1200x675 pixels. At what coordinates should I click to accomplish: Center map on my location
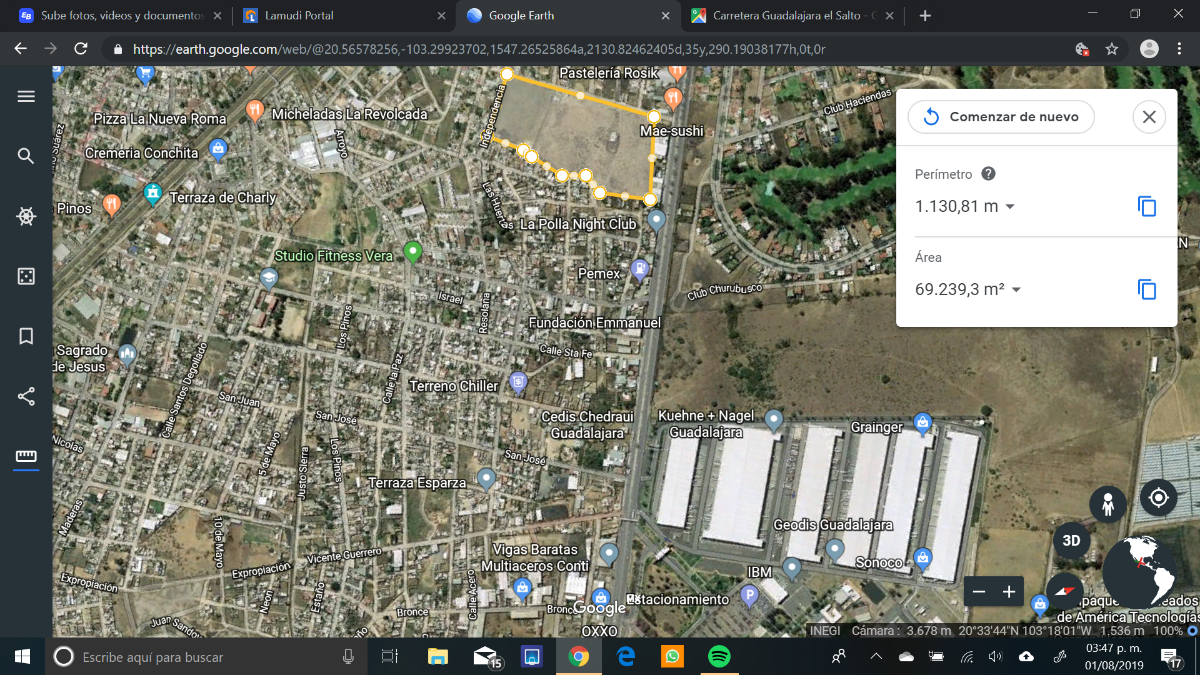point(1158,497)
